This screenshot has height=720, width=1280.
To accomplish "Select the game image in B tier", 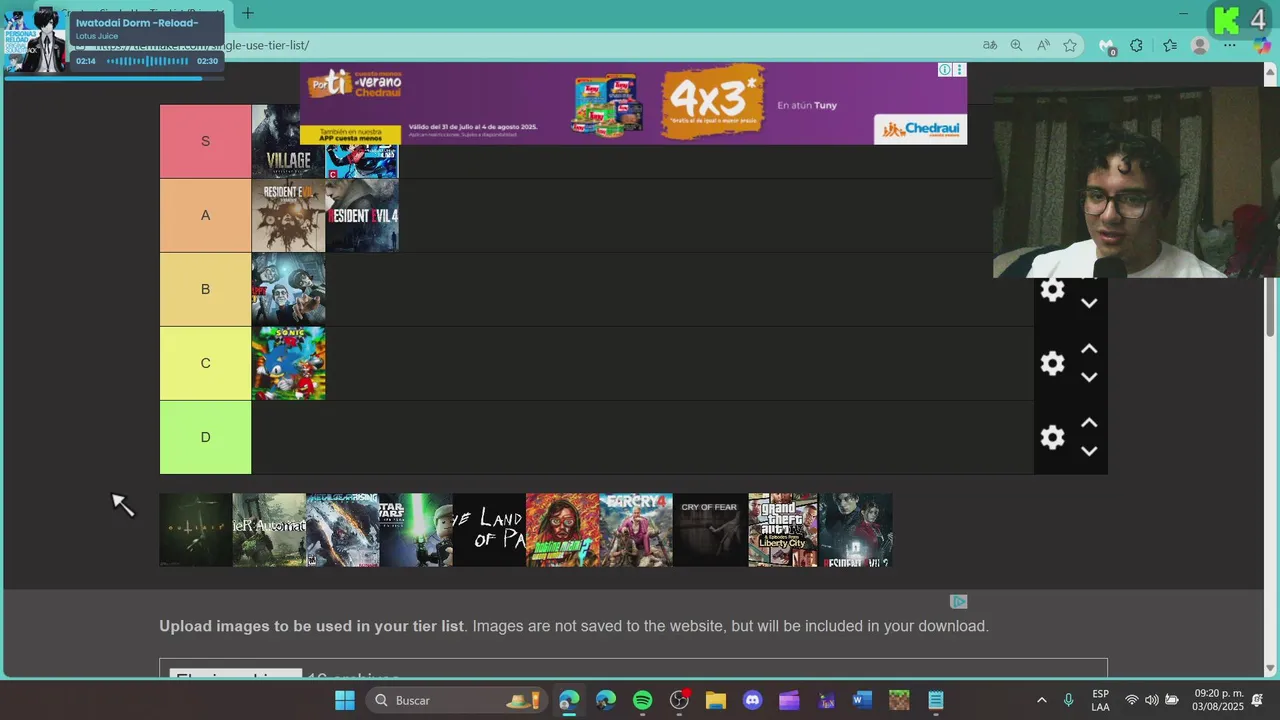I will pyautogui.click(x=288, y=289).
